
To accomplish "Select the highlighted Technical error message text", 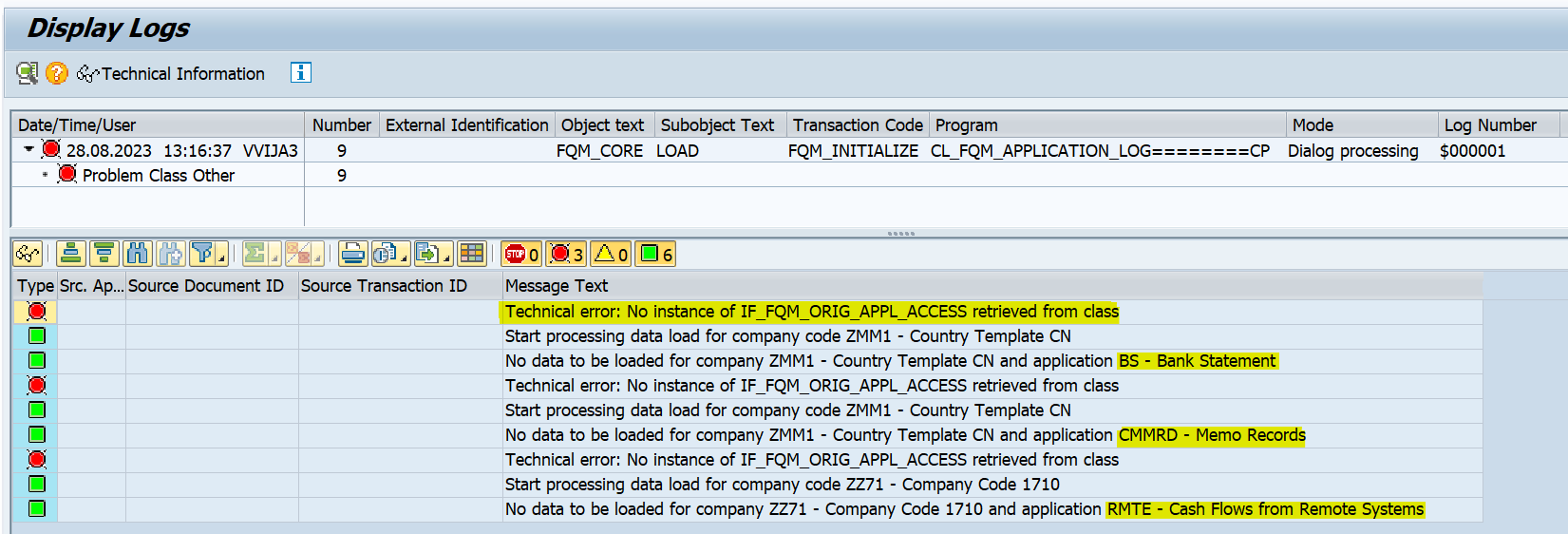I will click(x=812, y=312).
